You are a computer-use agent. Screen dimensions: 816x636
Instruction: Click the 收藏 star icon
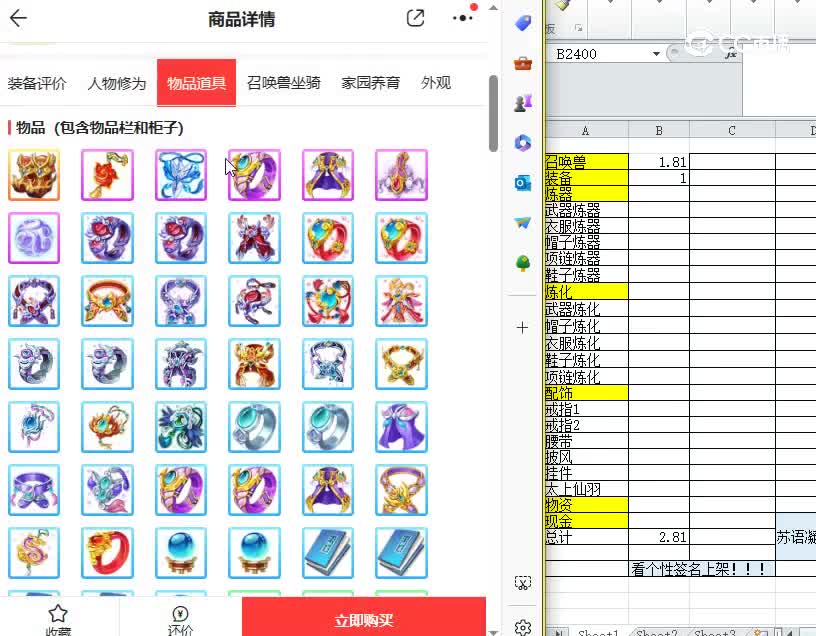point(58,614)
